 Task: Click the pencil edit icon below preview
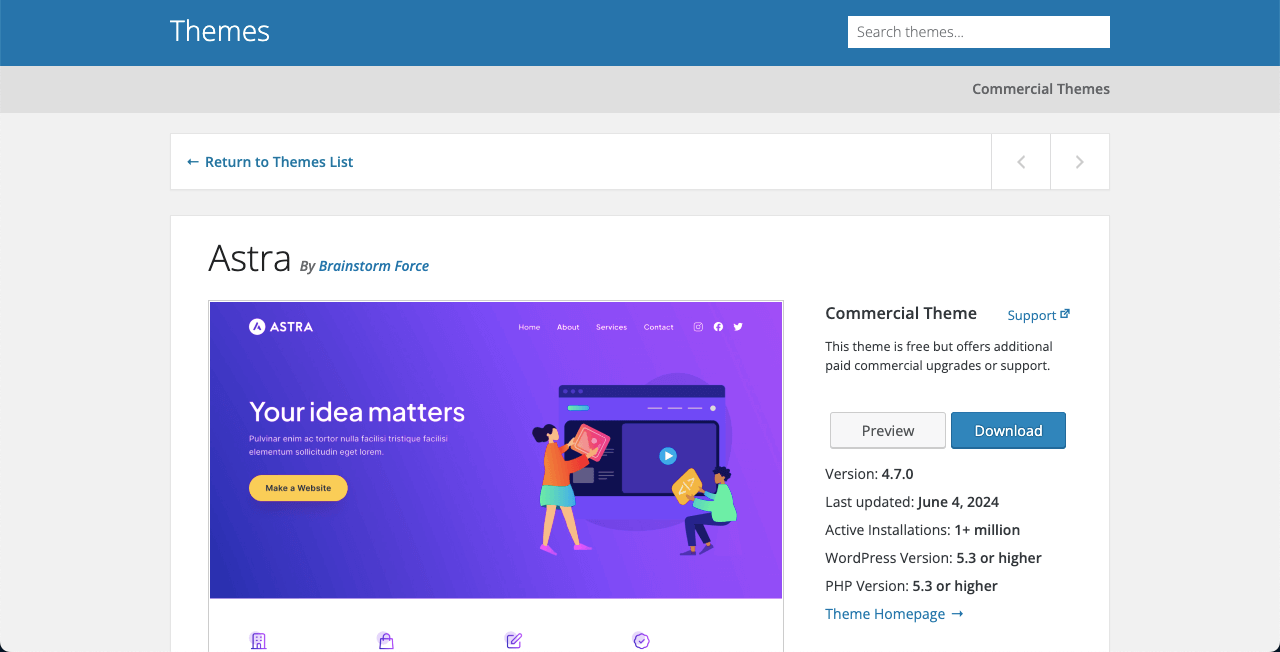tap(514, 641)
